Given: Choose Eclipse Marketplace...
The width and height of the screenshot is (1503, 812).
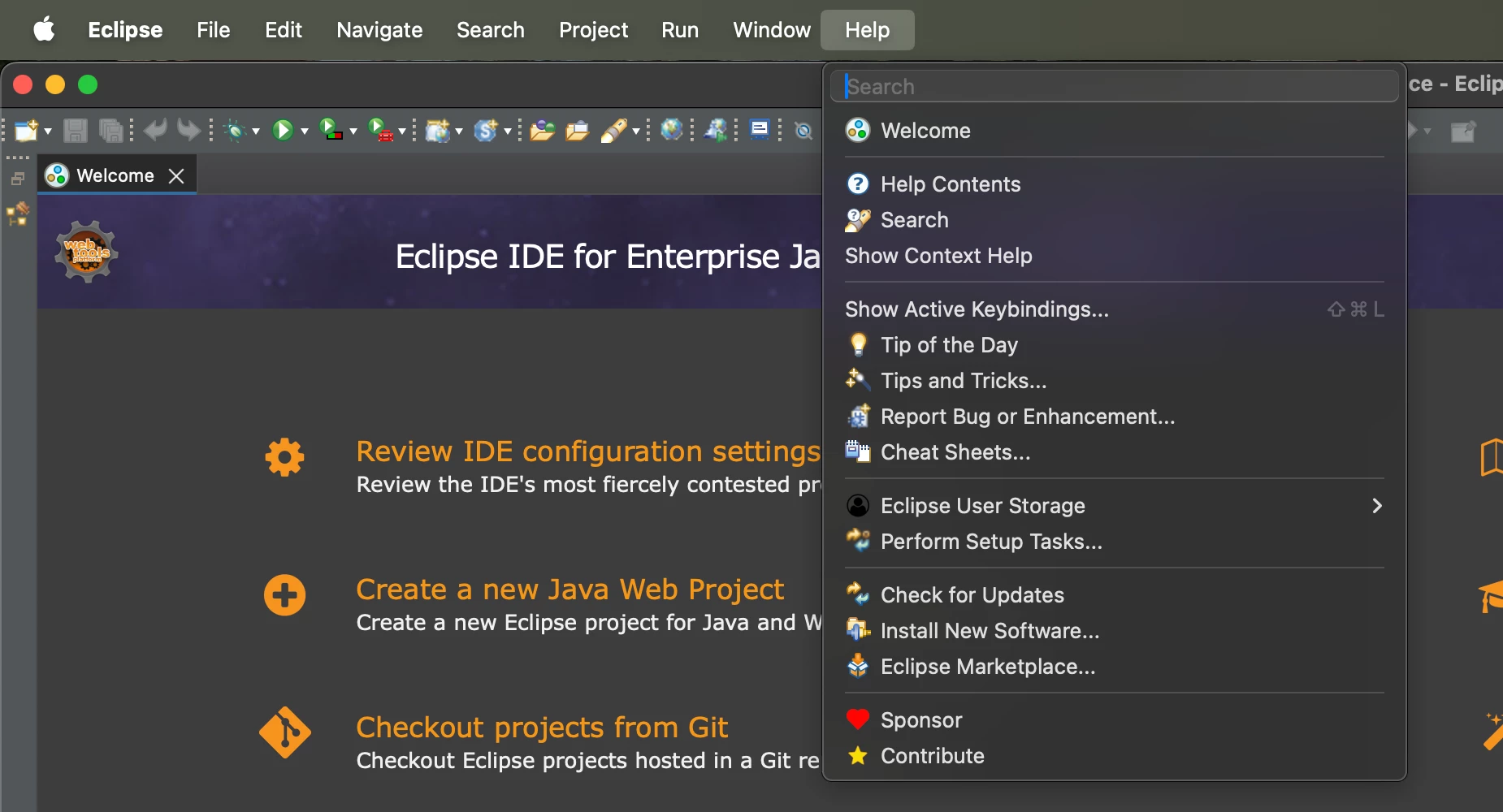Looking at the screenshot, I should pos(1115,667).
